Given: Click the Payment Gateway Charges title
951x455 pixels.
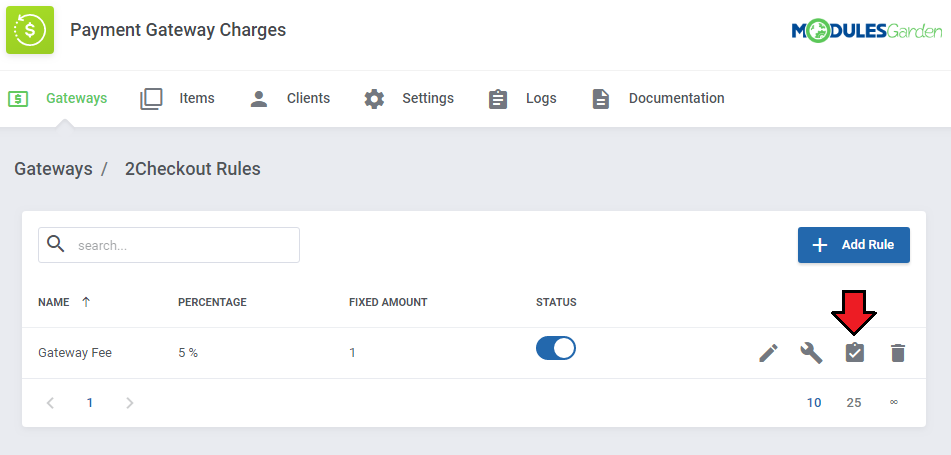Looking at the screenshot, I should (x=178, y=30).
